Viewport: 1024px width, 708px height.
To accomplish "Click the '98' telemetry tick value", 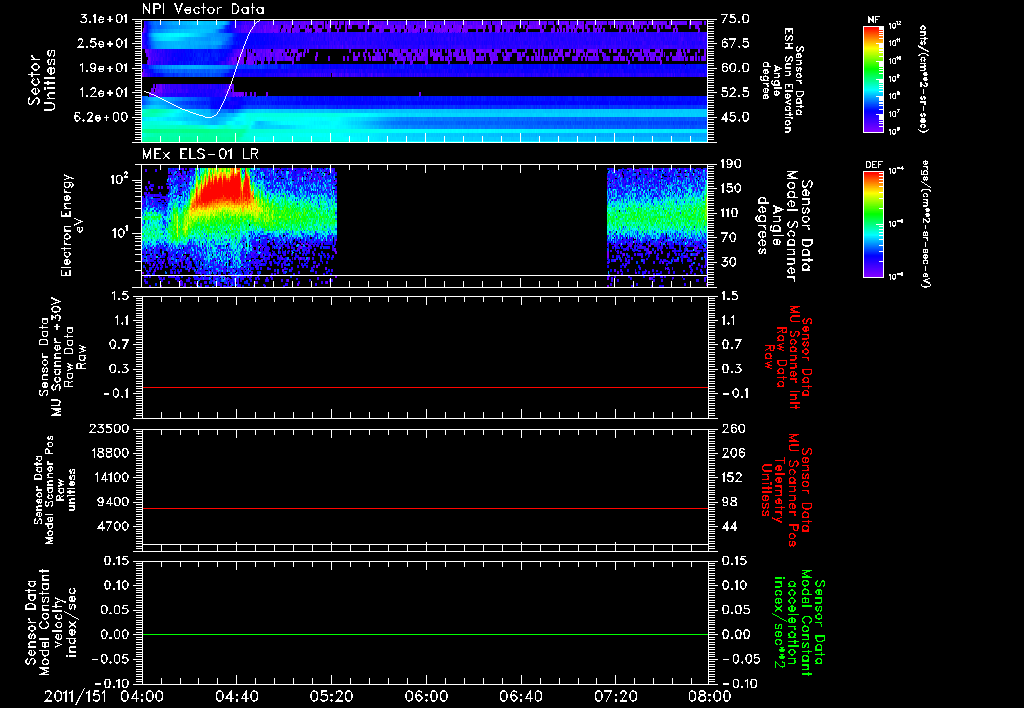I will tap(729, 502).
